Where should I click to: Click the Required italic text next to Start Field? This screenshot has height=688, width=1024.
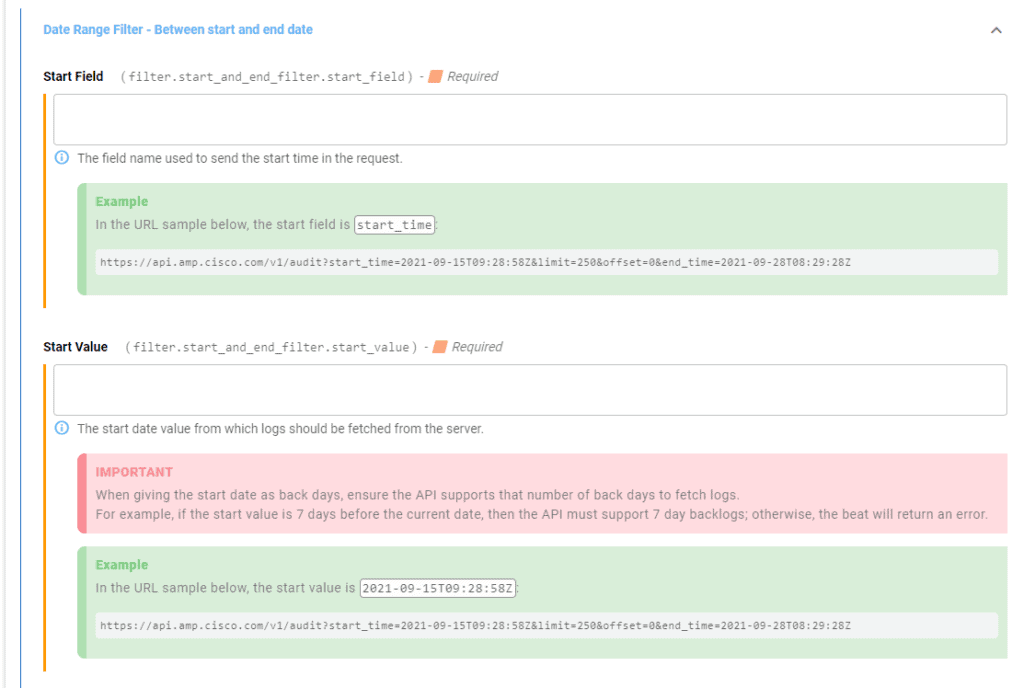coord(472,76)
